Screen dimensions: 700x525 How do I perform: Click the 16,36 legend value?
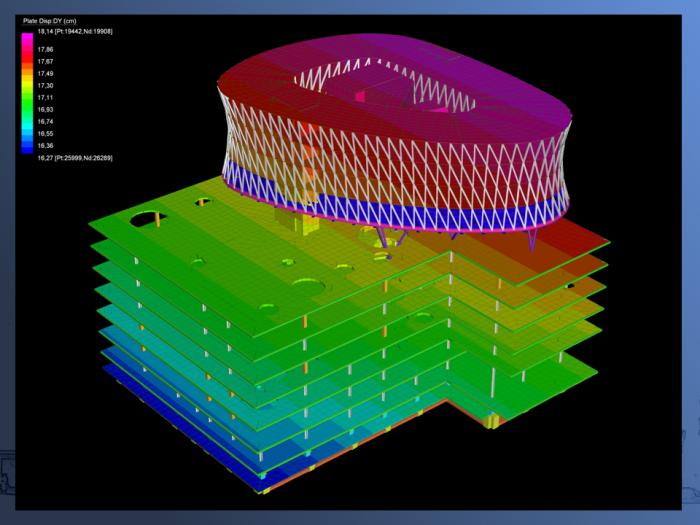tap(45, 144)
